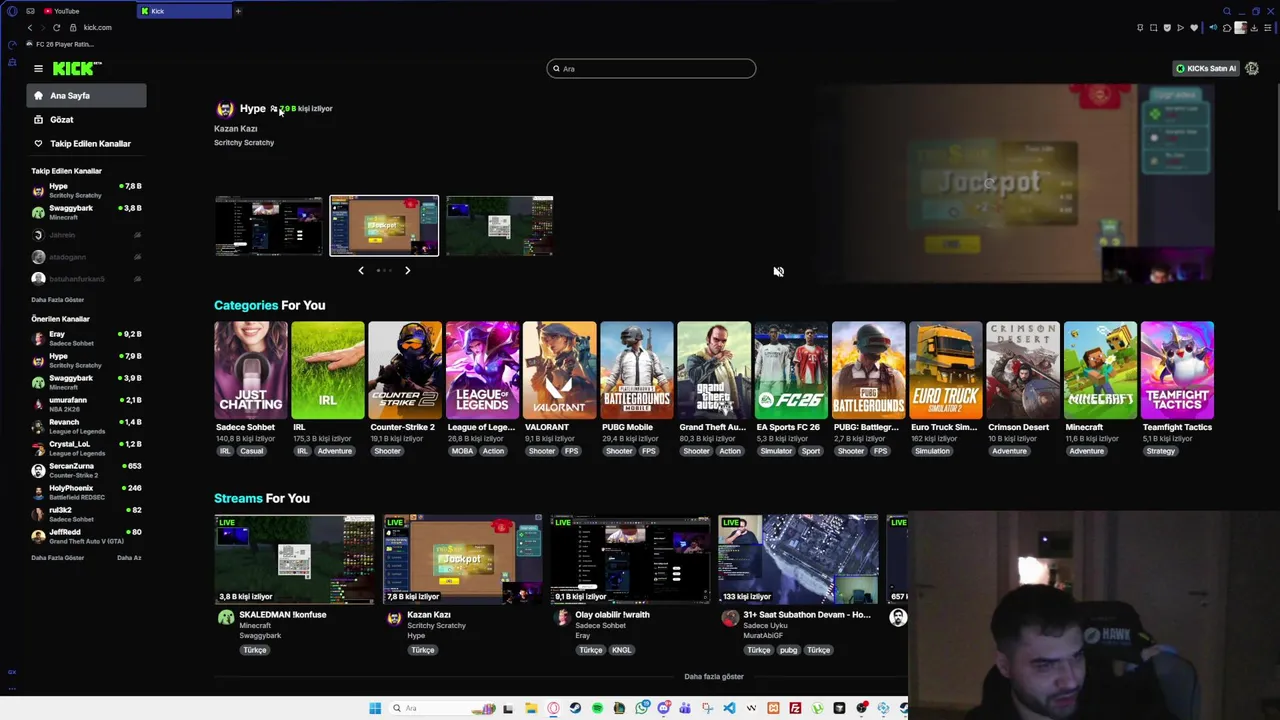The image size is (1280, 720).
Task: Expand followed channels with Daha Fazla Göster
Action: tap(58, 300)
